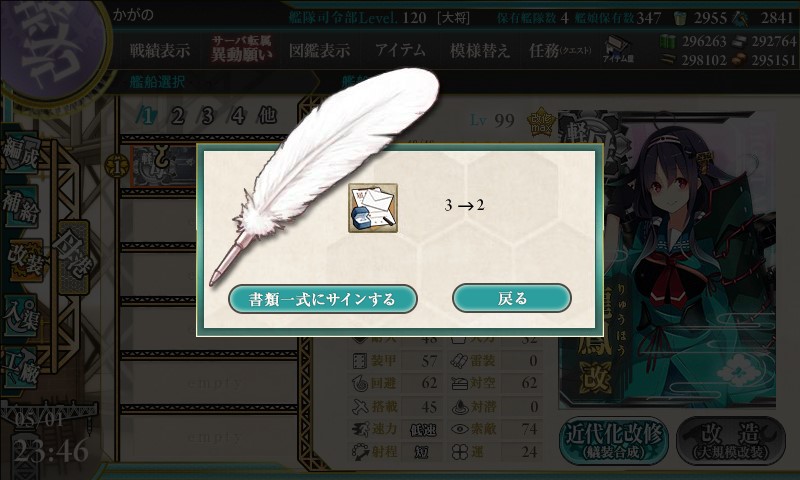This screenshot has width=800, height=480.
Task: Click the marriage documents and ring item icon
Action: [373, 208]
